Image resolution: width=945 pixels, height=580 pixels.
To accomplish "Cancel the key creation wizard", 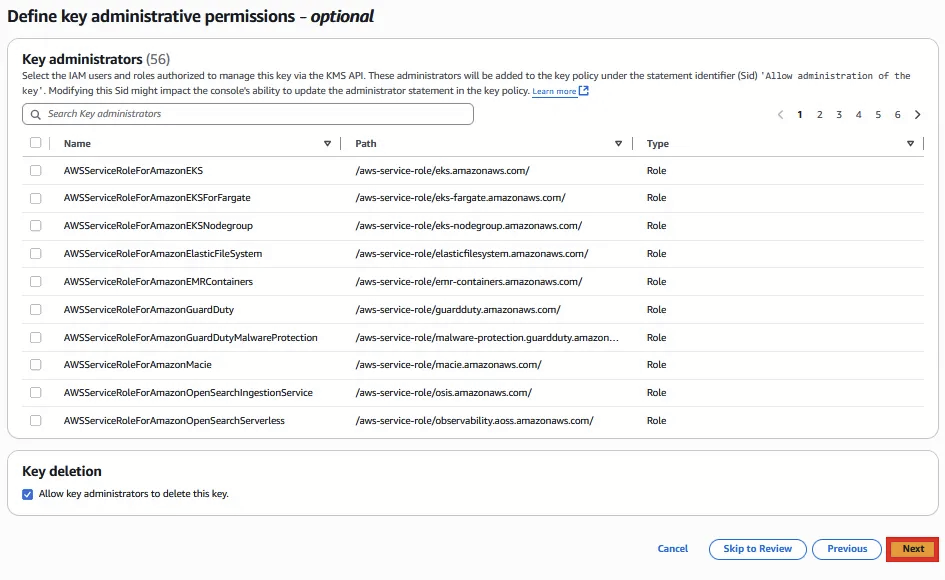I will (673, 549).
